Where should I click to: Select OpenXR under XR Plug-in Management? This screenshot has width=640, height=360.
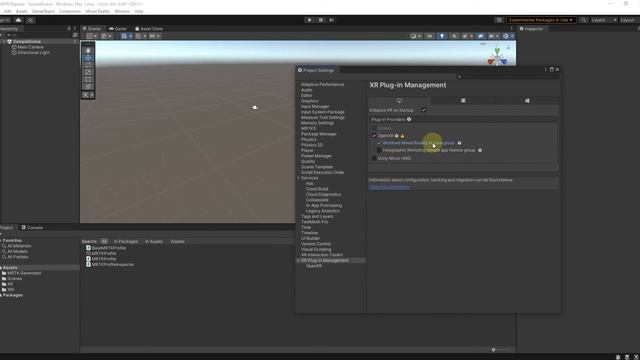[314, 266]
